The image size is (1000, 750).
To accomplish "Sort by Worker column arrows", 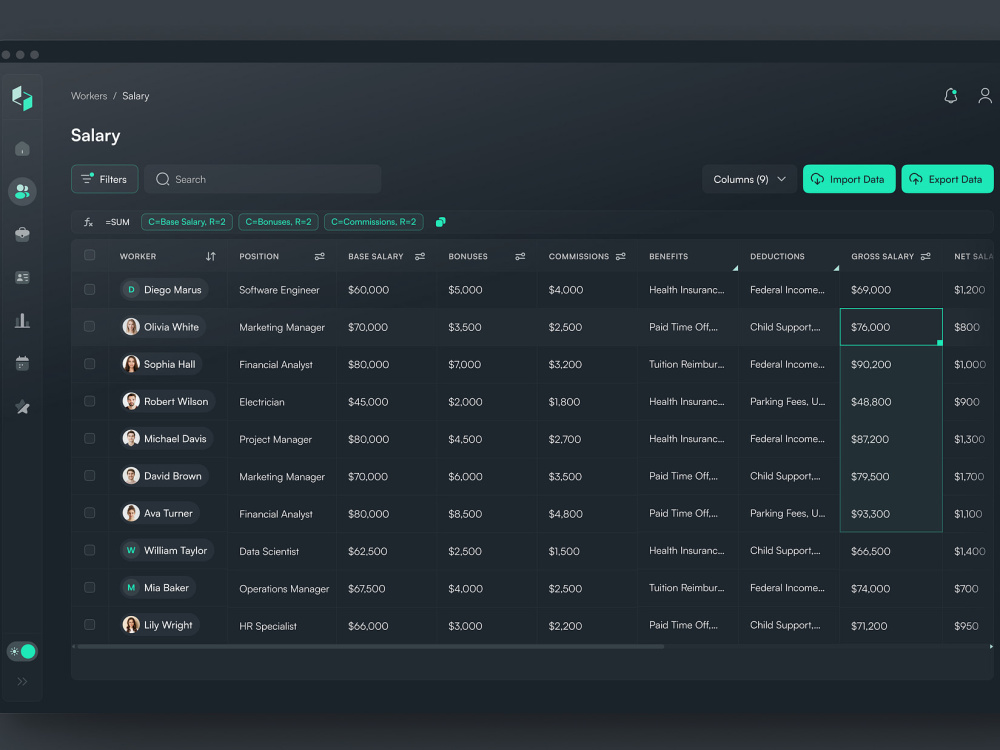I will pos(210,256).
